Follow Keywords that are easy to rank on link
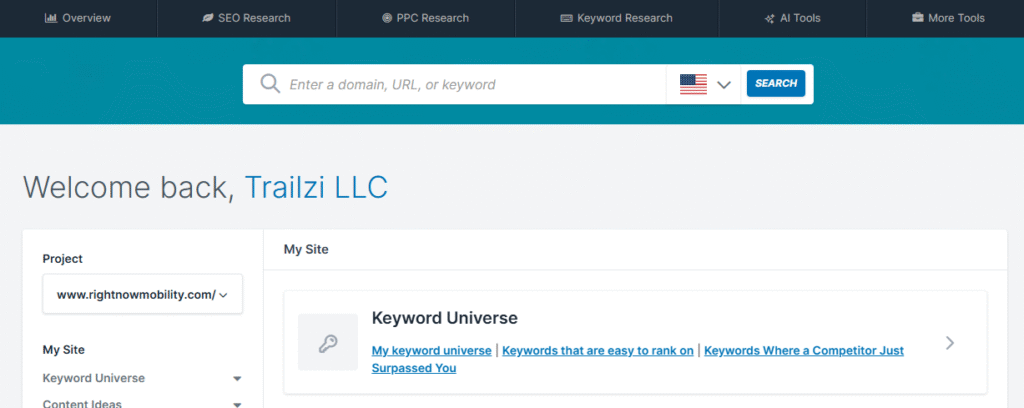The width and height of the screenshot is (1024, 408). [597, 351]
